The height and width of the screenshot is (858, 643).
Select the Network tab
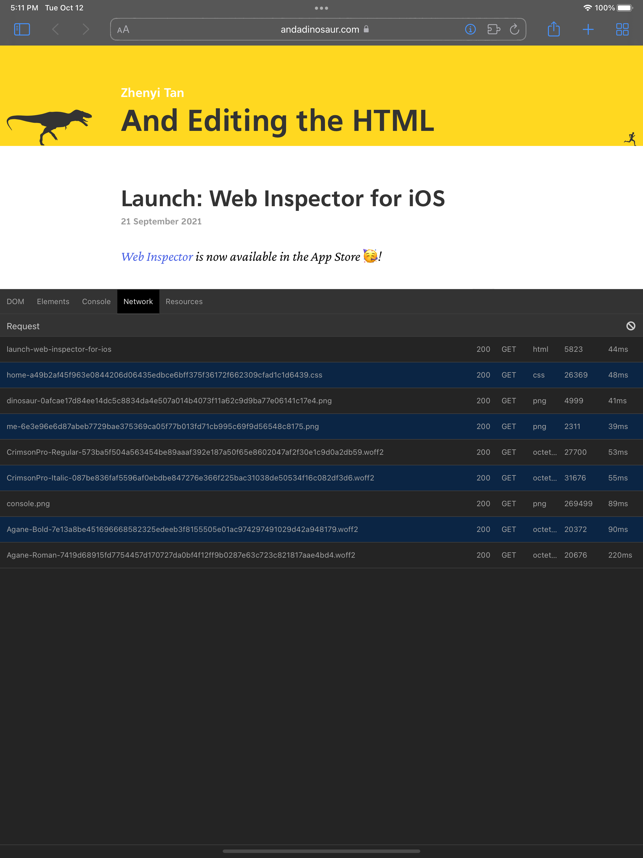138,302
